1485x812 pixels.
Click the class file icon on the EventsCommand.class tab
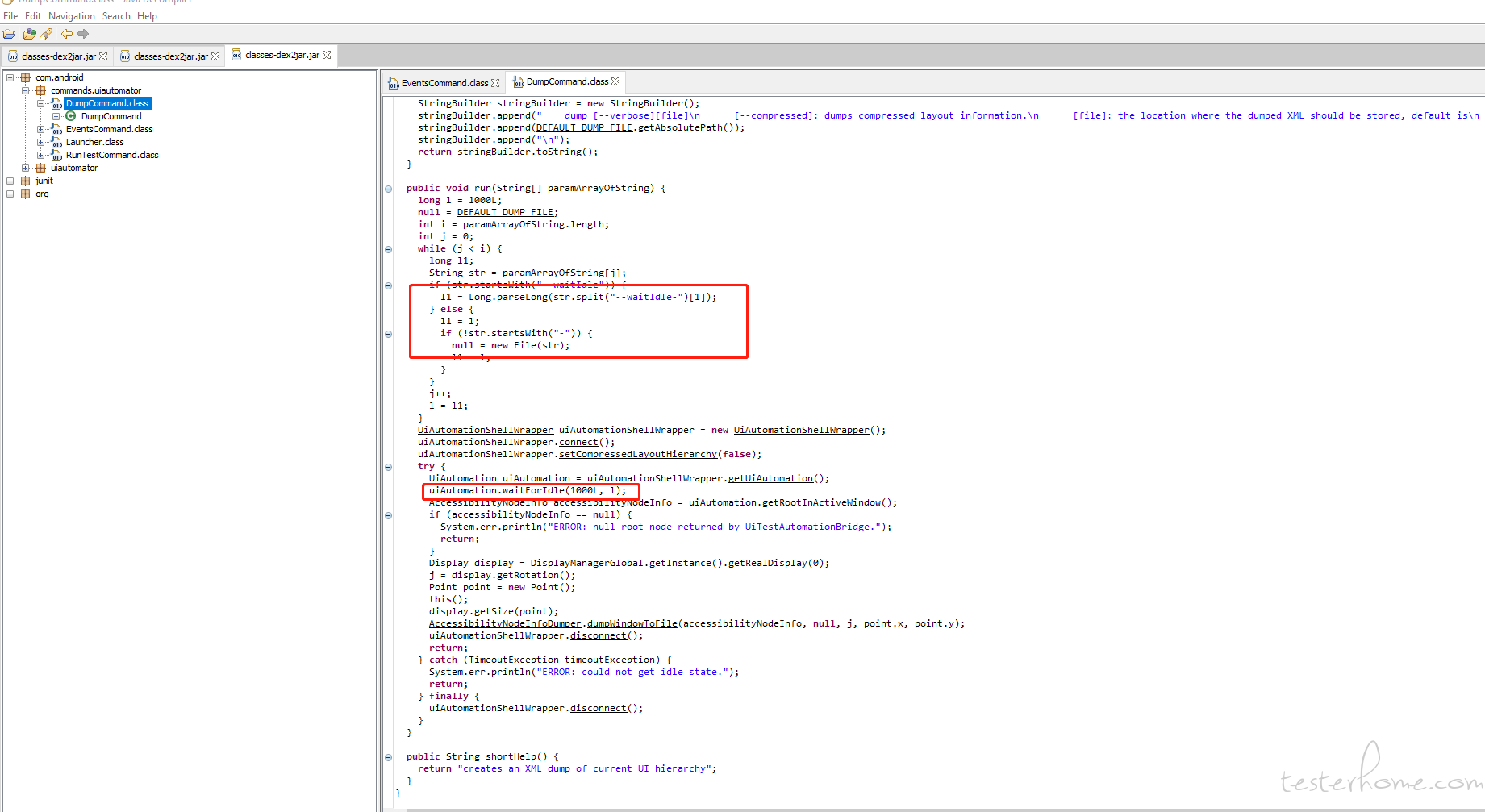point(394,83)
